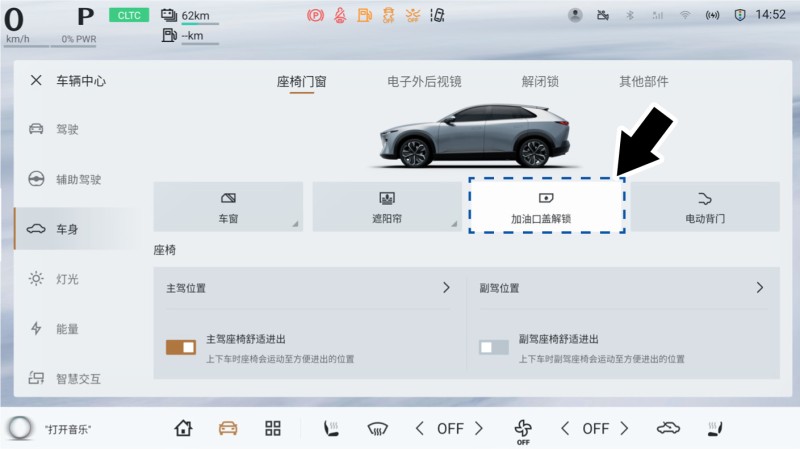The image size is (800, 449).
Task: Expand 副驾位置 seat settings
Action: (x=622, y=288)
